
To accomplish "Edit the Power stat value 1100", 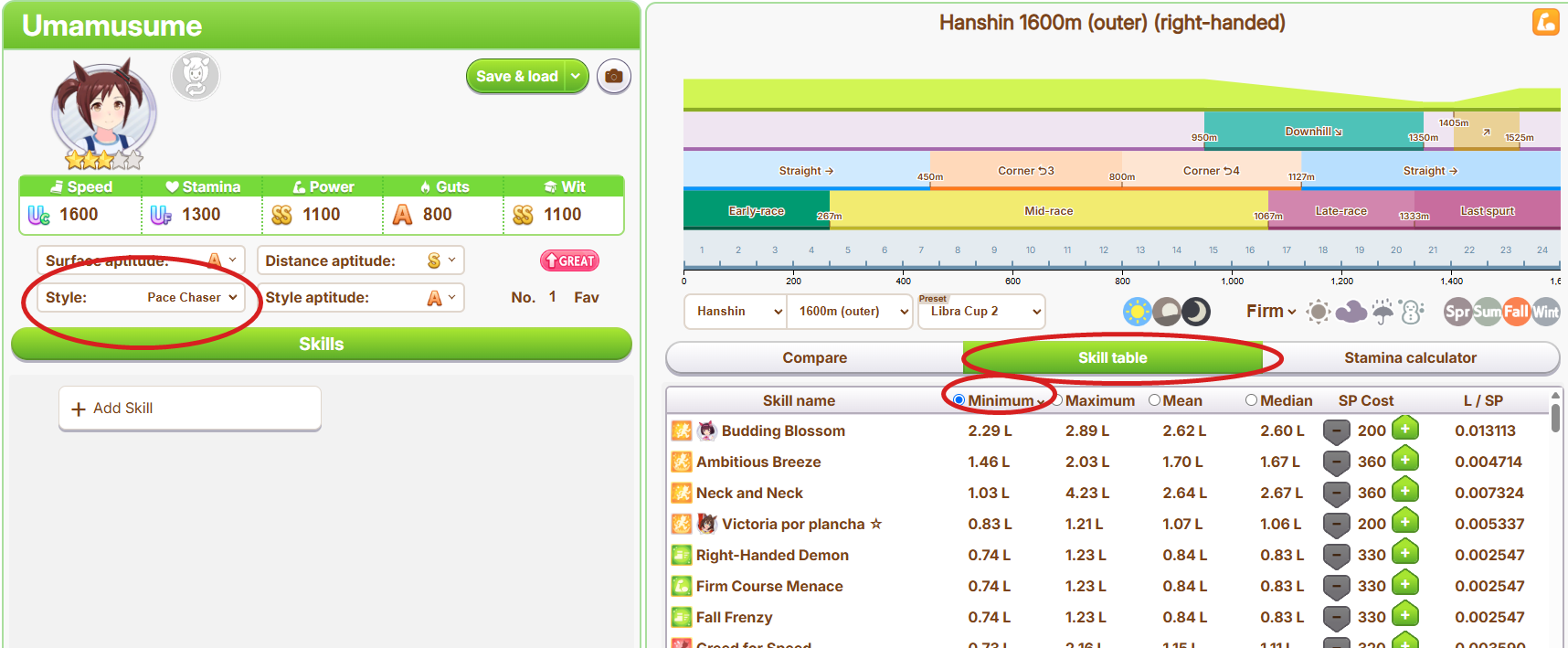I will (322, 214).
